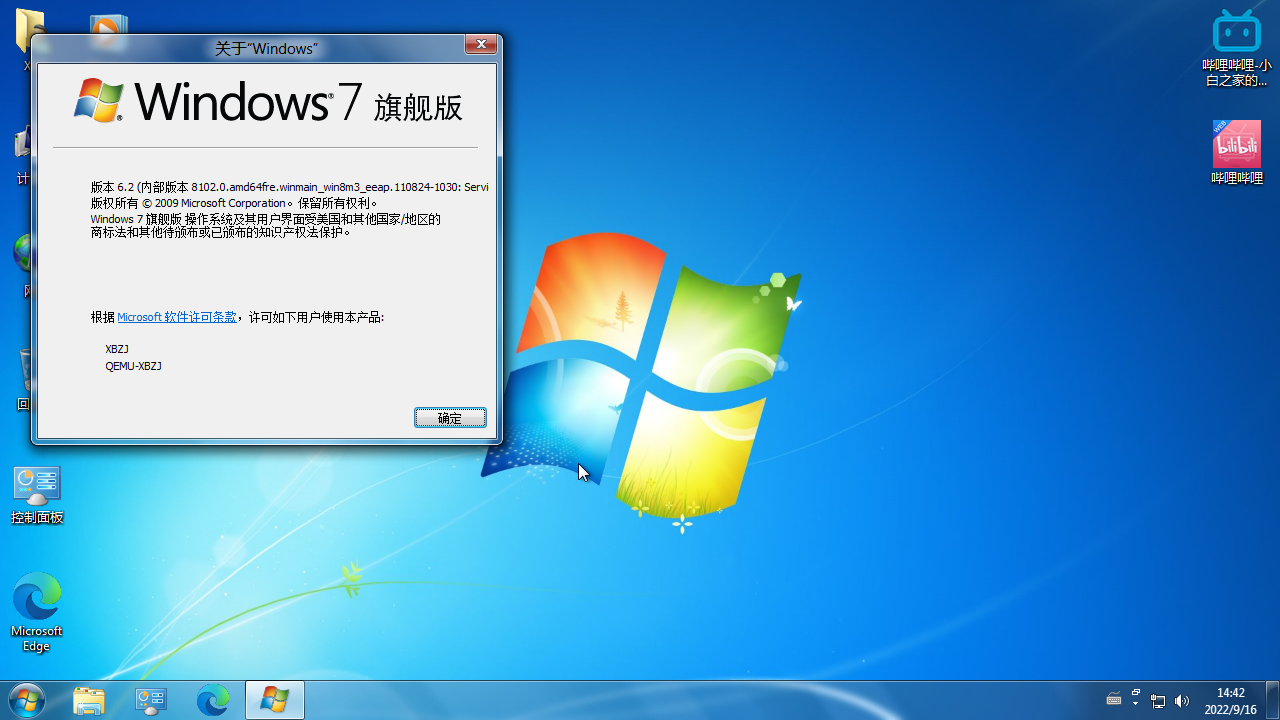Click the 商标法 legal notice line
Viewport: 1280px width, 720px height.
point(221,232)
